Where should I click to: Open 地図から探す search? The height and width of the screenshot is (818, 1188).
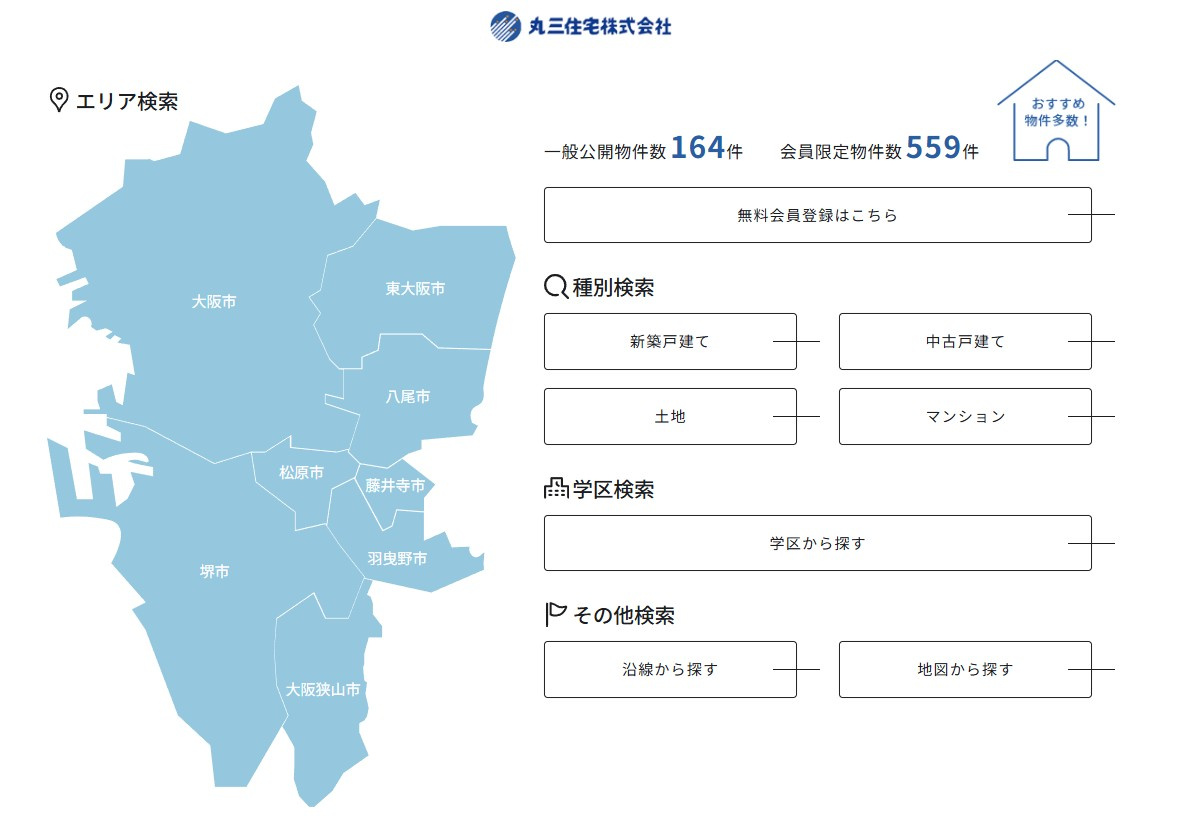tap(963, 669)
